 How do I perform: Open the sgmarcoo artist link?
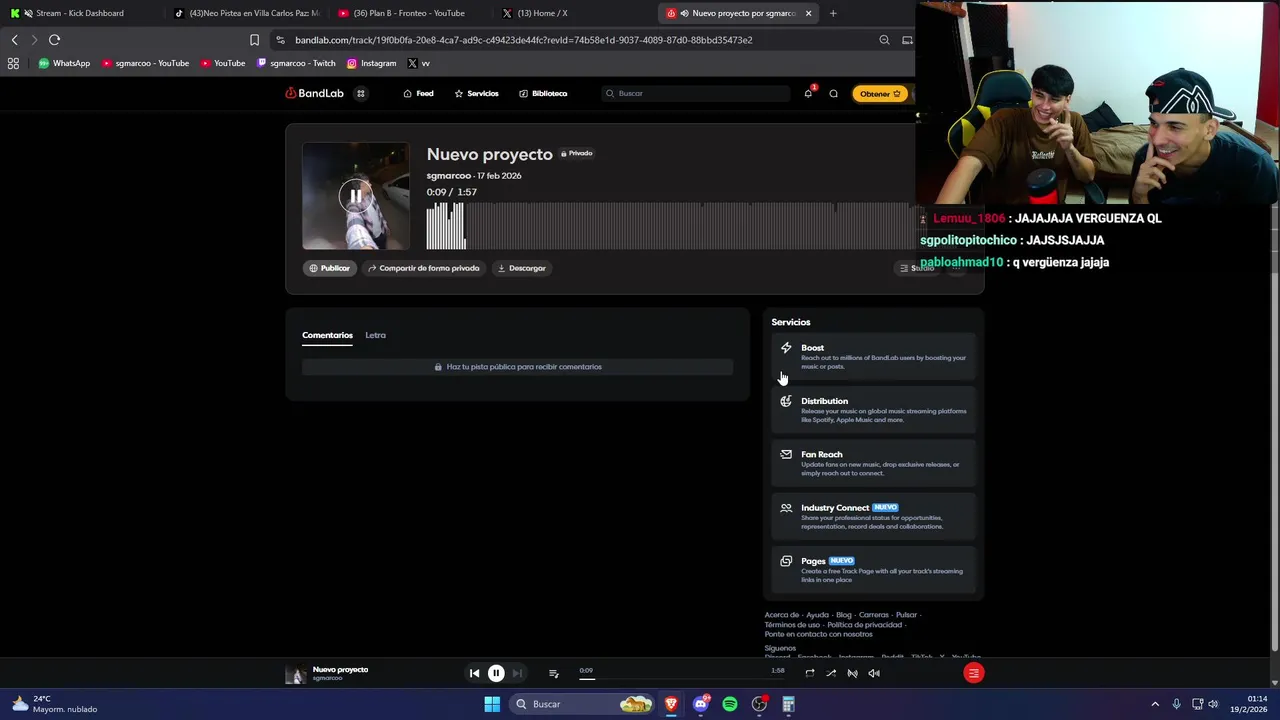[448, 175]
